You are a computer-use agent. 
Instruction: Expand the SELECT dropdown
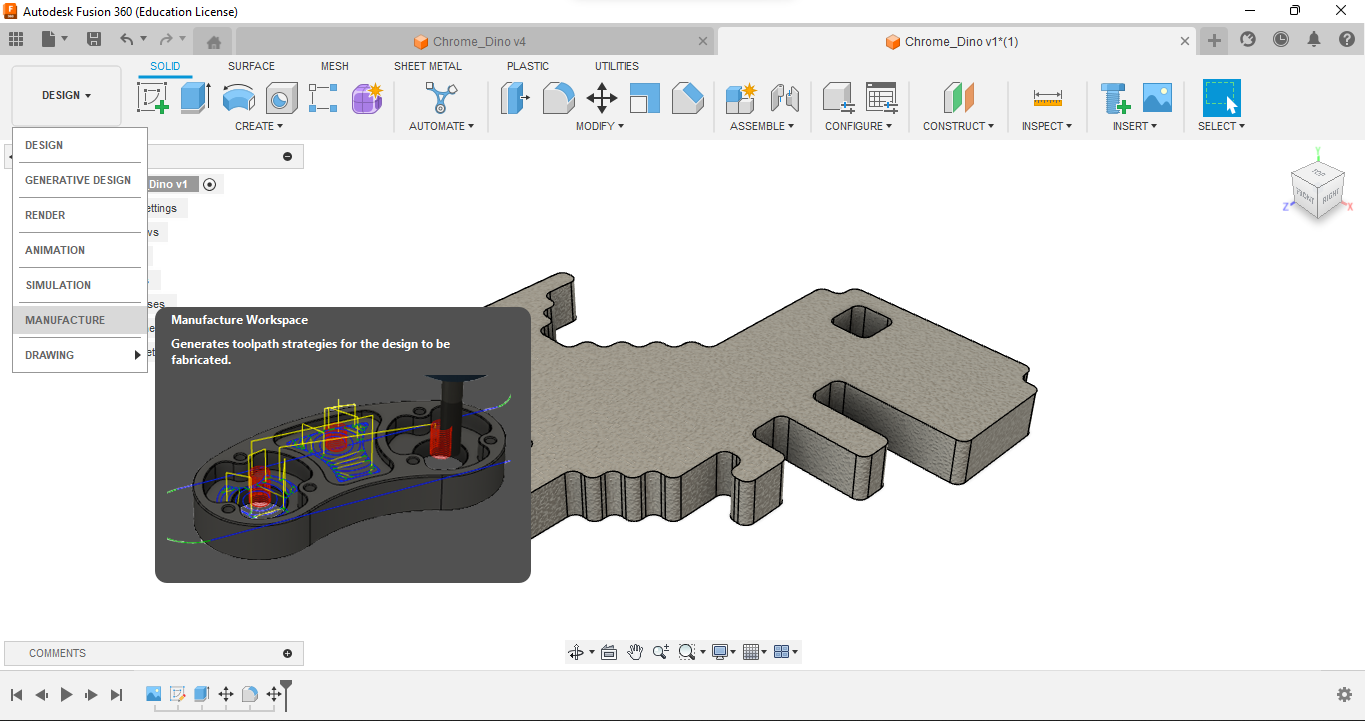tap(1222, 126)
